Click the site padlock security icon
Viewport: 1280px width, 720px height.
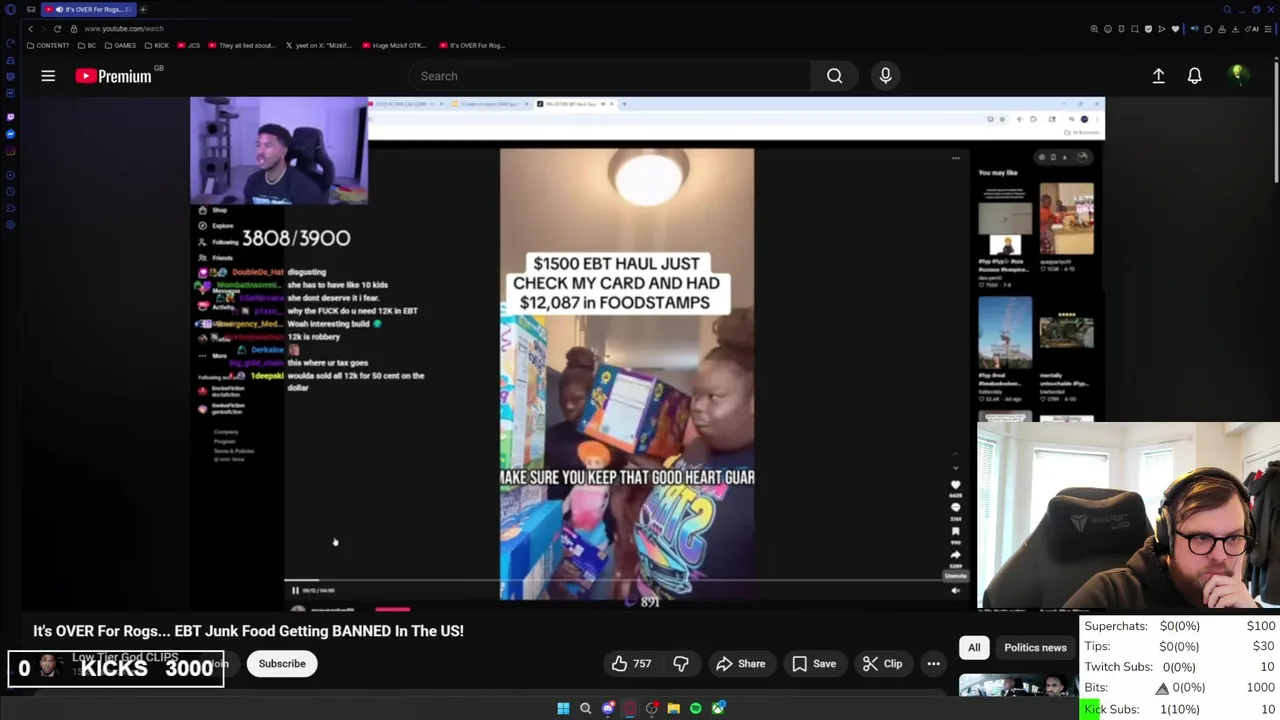point(73,29)
